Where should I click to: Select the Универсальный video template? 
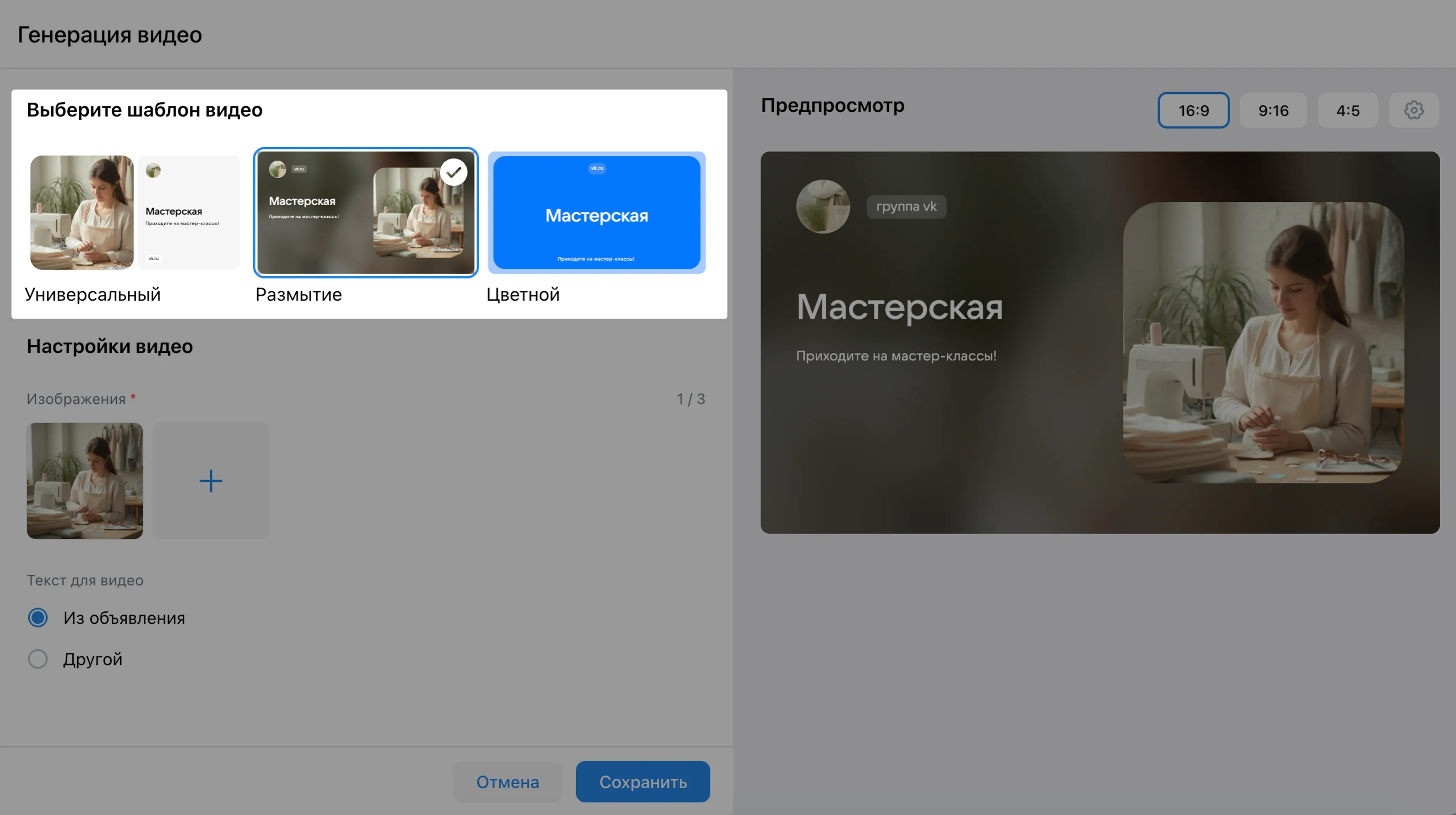(135, 212)
